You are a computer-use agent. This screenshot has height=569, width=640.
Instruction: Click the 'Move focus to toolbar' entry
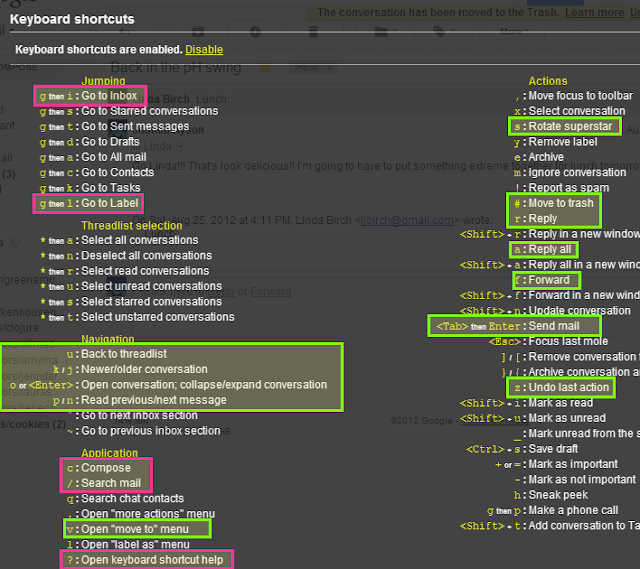click(574, 96)
